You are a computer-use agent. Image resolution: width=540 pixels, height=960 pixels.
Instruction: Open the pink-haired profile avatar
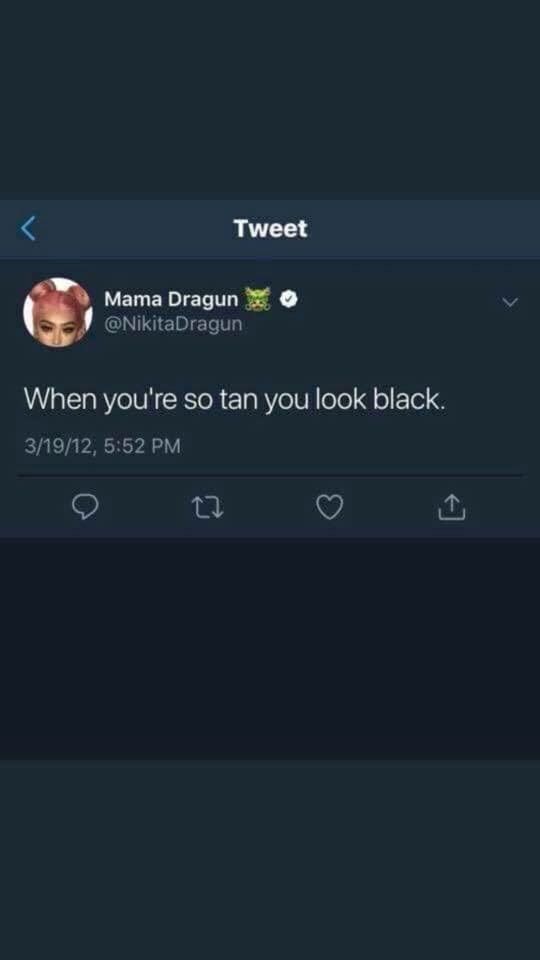tap(58, 313)
